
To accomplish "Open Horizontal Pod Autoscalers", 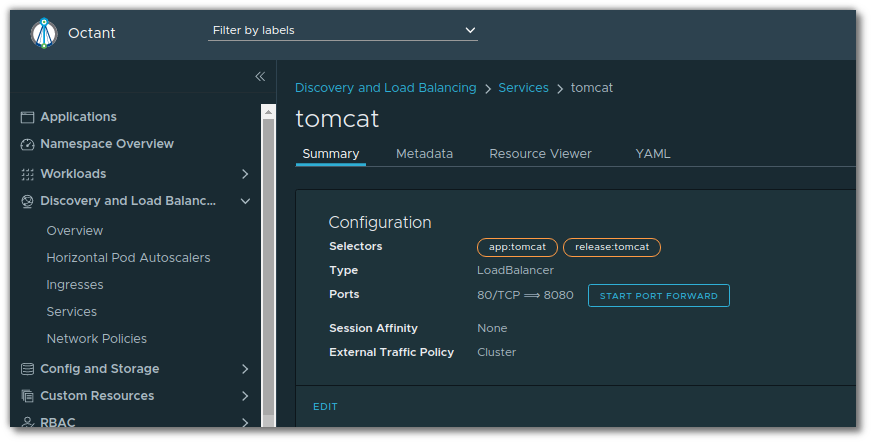I will click(128, 258).
